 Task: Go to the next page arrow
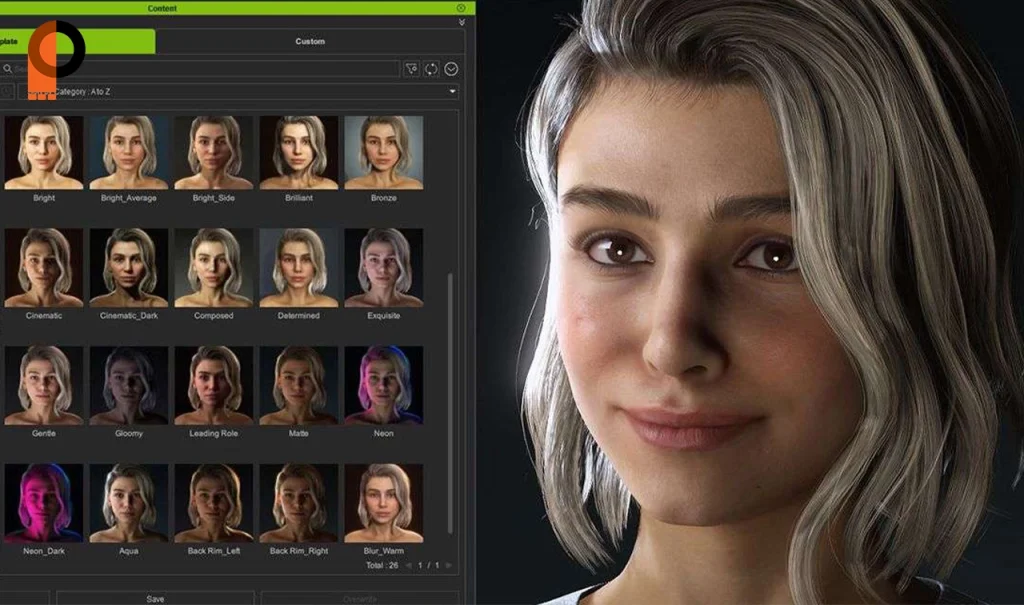(x=449, y=565)
